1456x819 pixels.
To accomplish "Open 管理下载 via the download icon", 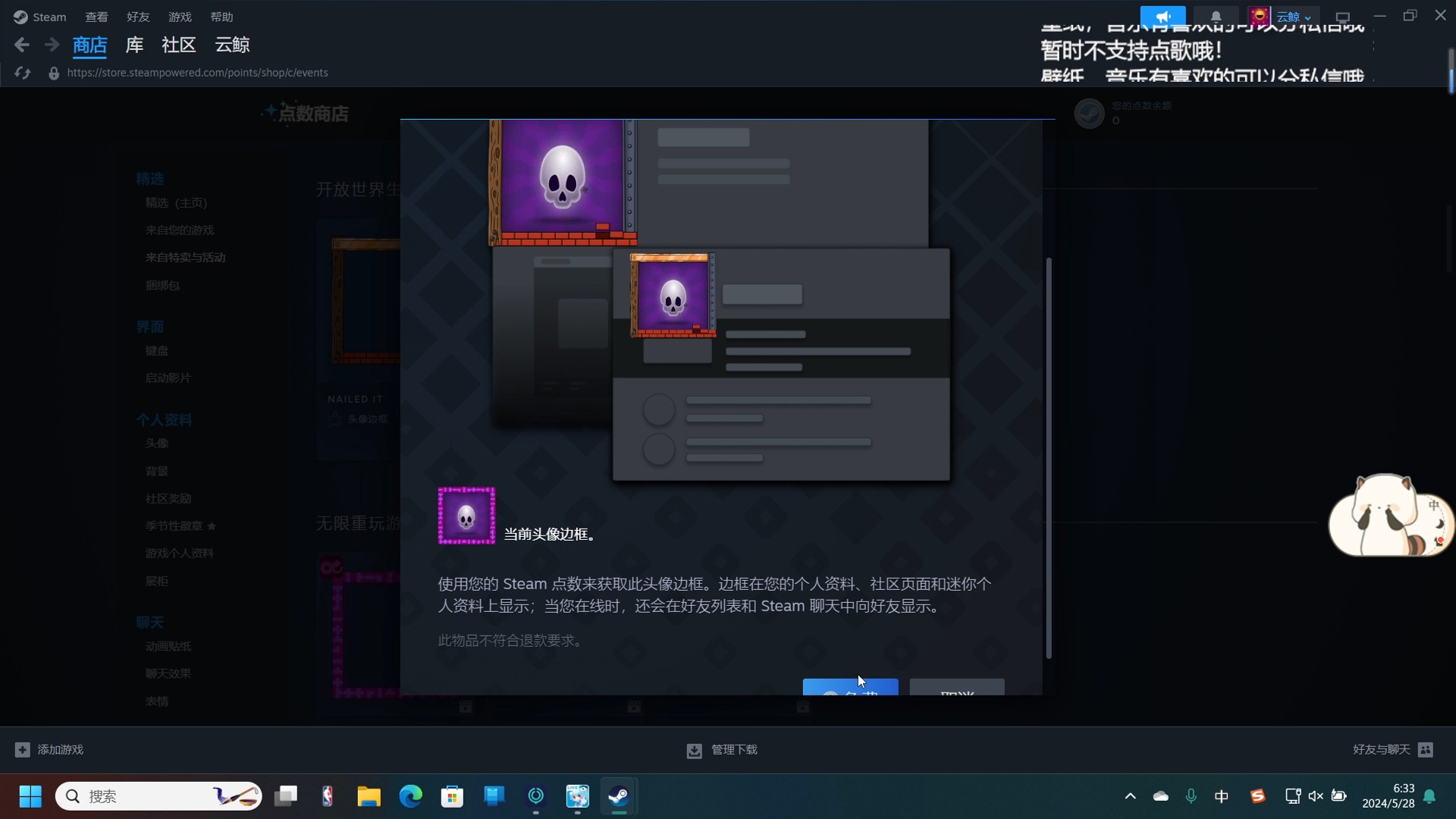I will coord(693,750).
